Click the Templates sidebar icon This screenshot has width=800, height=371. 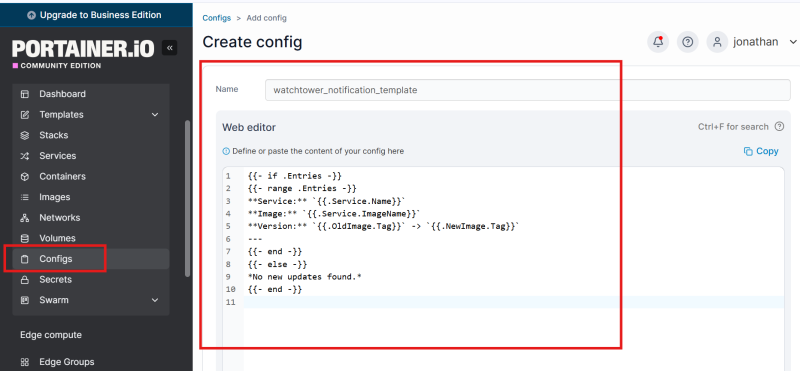tap(24, 115)
